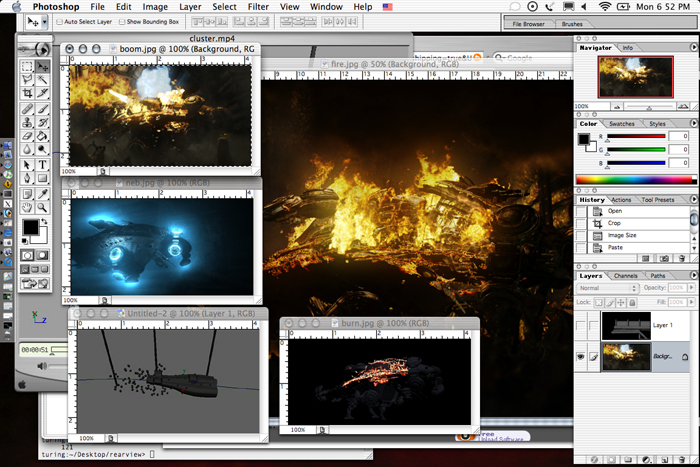
Task: Enable the Show Bounding Box checkbox
Action: coord(122,22)
